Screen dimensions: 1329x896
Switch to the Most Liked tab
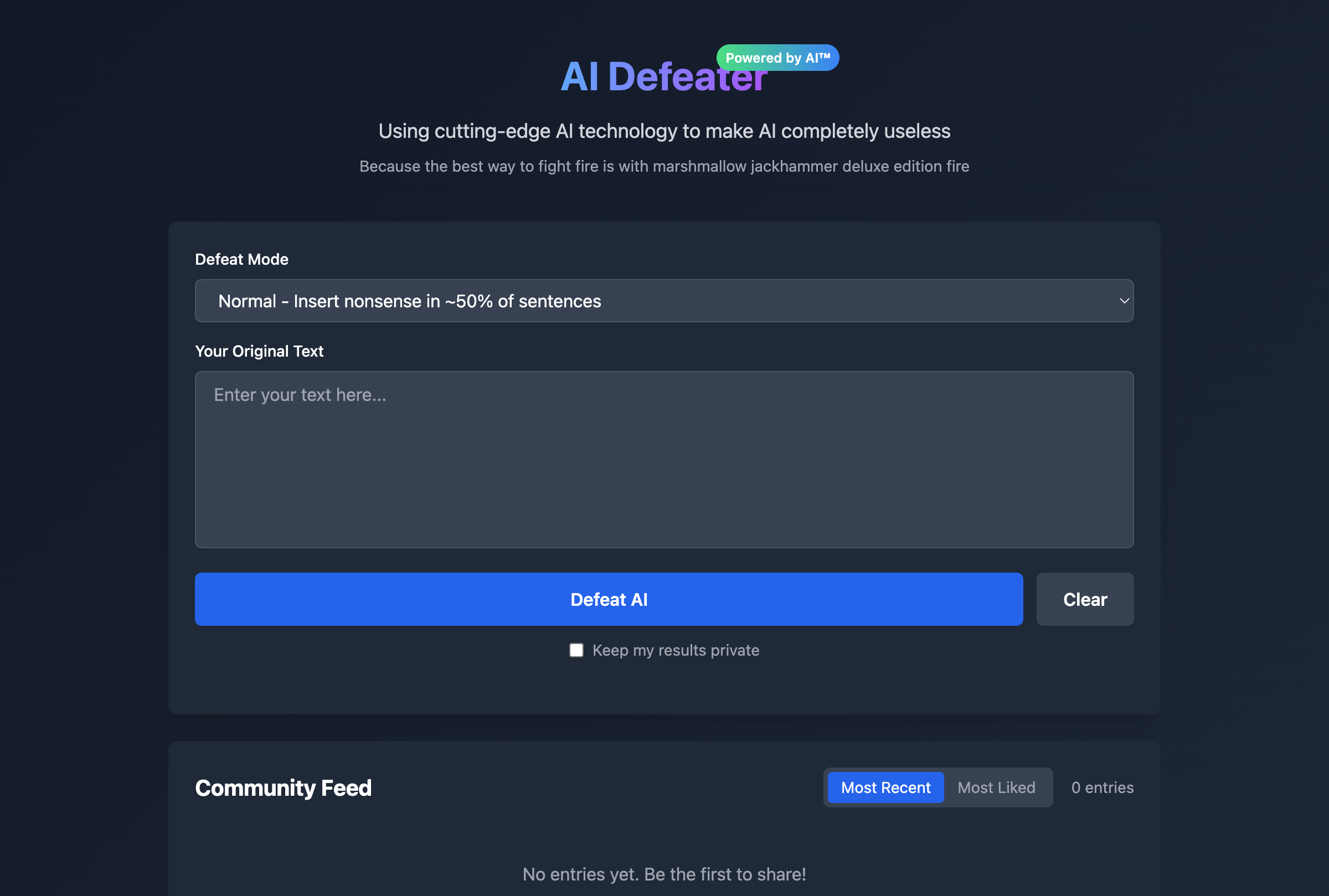click(x=996, y=787)
